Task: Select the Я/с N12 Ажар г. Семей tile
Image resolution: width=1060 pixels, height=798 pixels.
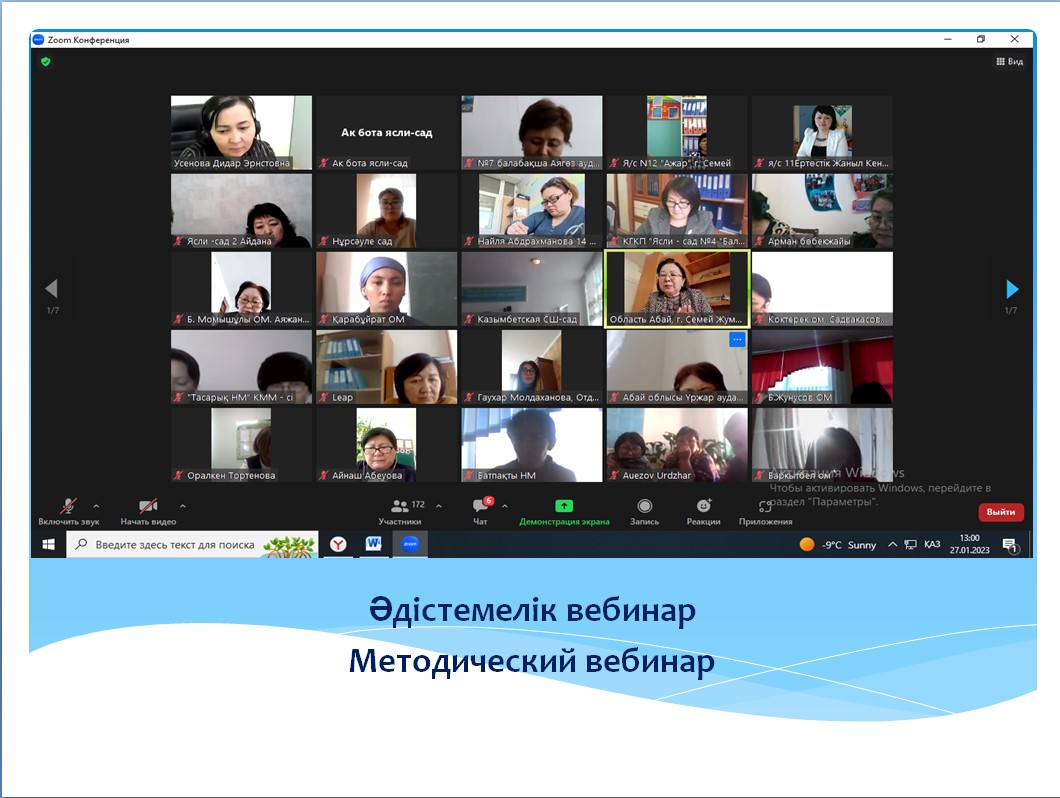Action: tap(677, 133)
